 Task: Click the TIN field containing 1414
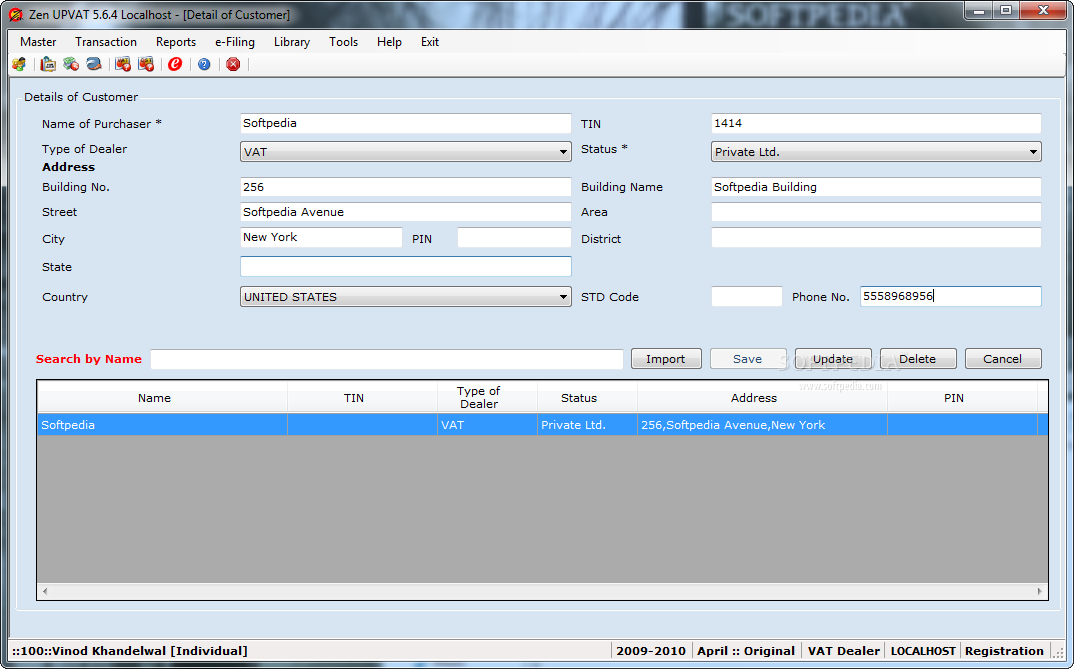click(x=876, y=123)
